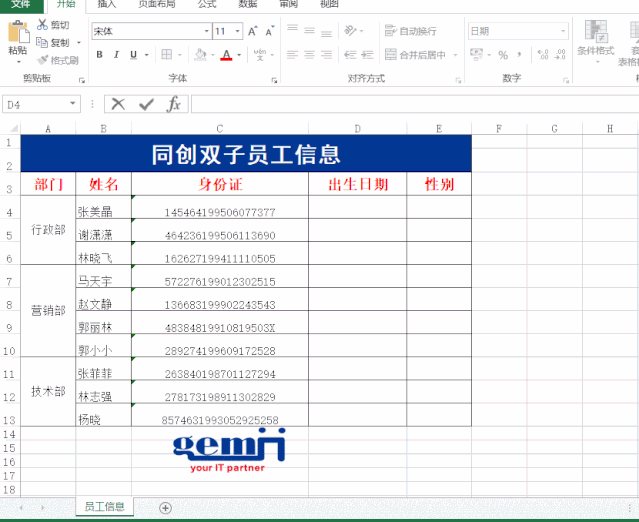Apply percent style
The width and height of the screenshot is (639, 522).
click(x=503, y=55)
